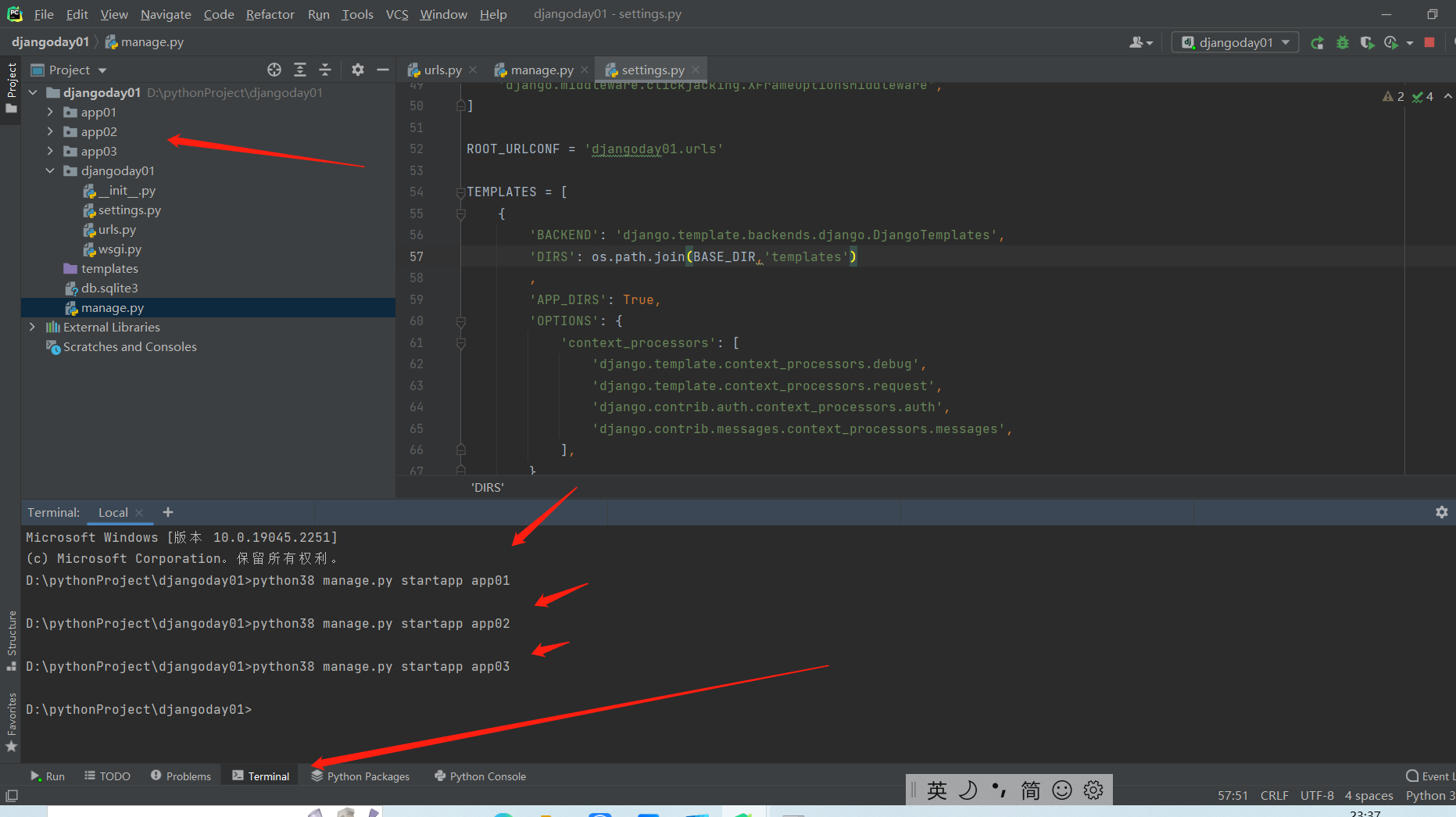Toggle IME punctuation mode
The height and width of the screenshot is (817, 1456).
pyautogui.click(x=999, y=790)
